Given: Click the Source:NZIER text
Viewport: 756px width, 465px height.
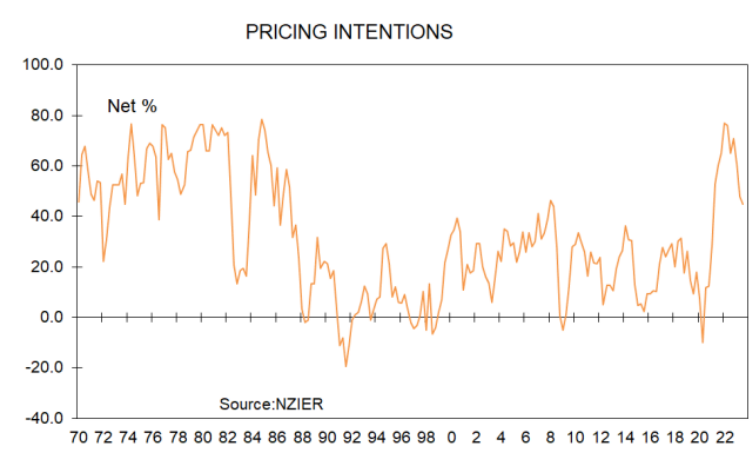Looking at the screenshot, I should pos(272,403).
